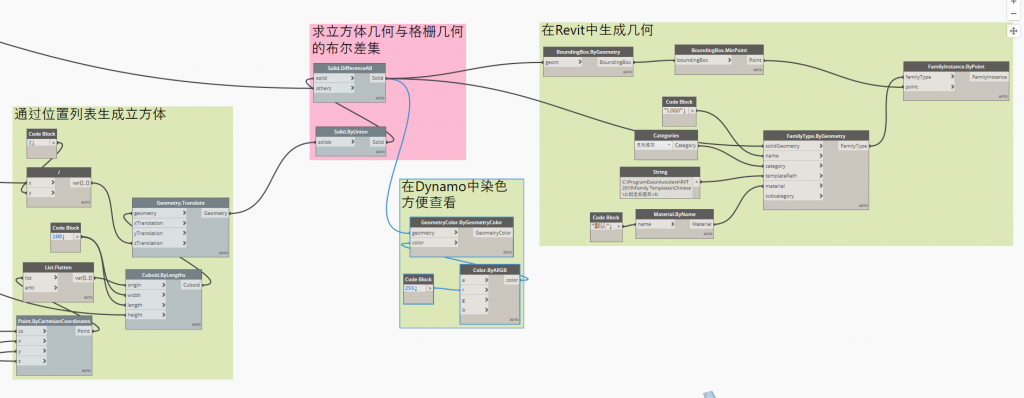Select the Point.ByCartesianCoordinates node header
The height and width of the screenshot is (398, 1024).
pos(54,321)
